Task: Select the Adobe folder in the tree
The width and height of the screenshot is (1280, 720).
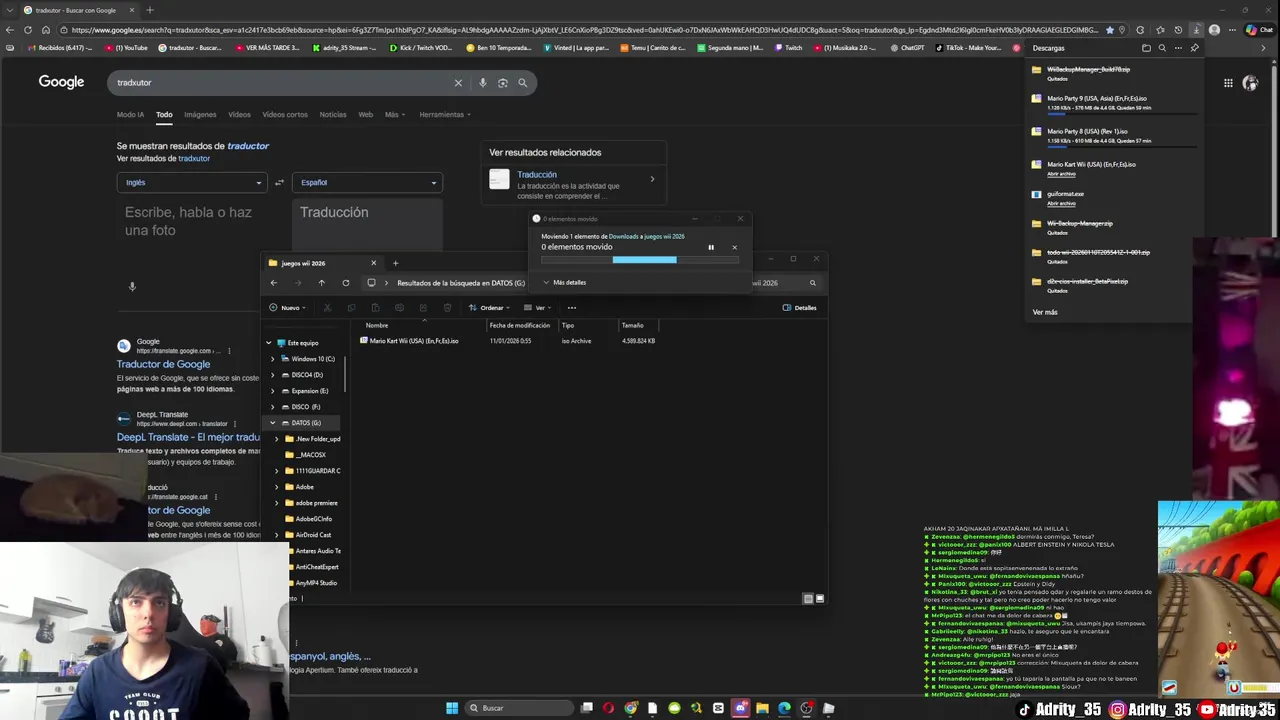Action: coord(304,487)
